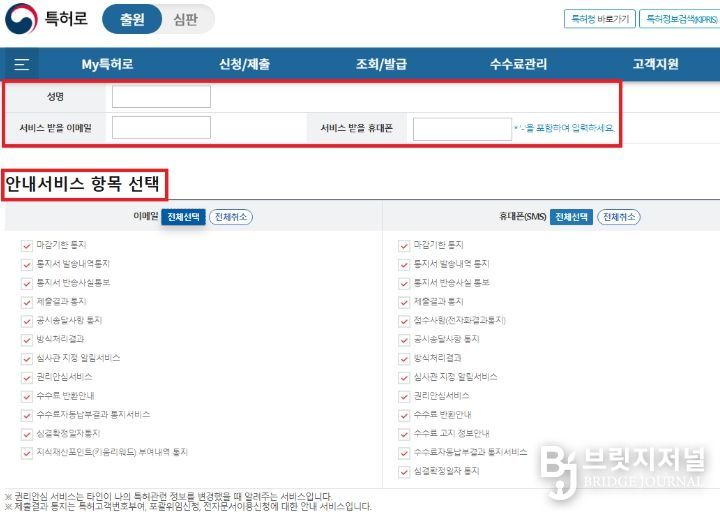Open the 수수료관리 menu

click(518, 64)
